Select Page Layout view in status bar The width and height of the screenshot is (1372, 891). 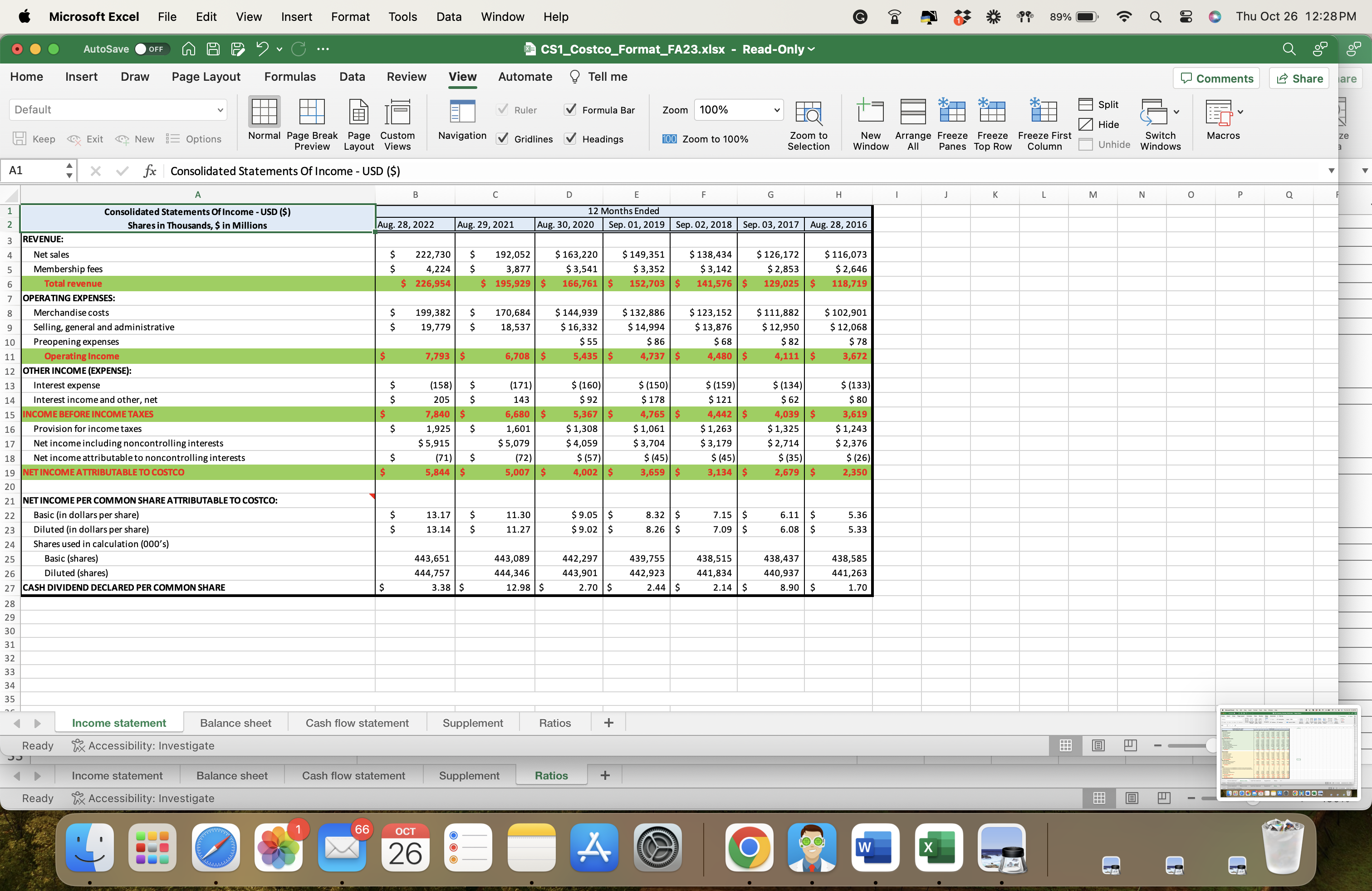(1098, 745)
